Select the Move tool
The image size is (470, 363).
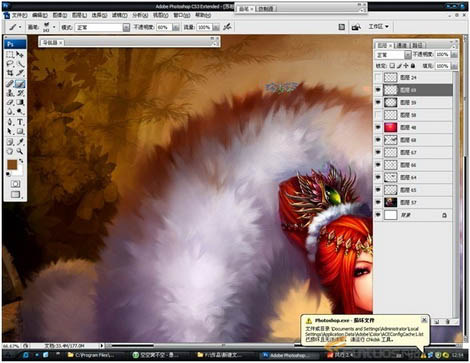pyautogui.click(x=20, y=55)
